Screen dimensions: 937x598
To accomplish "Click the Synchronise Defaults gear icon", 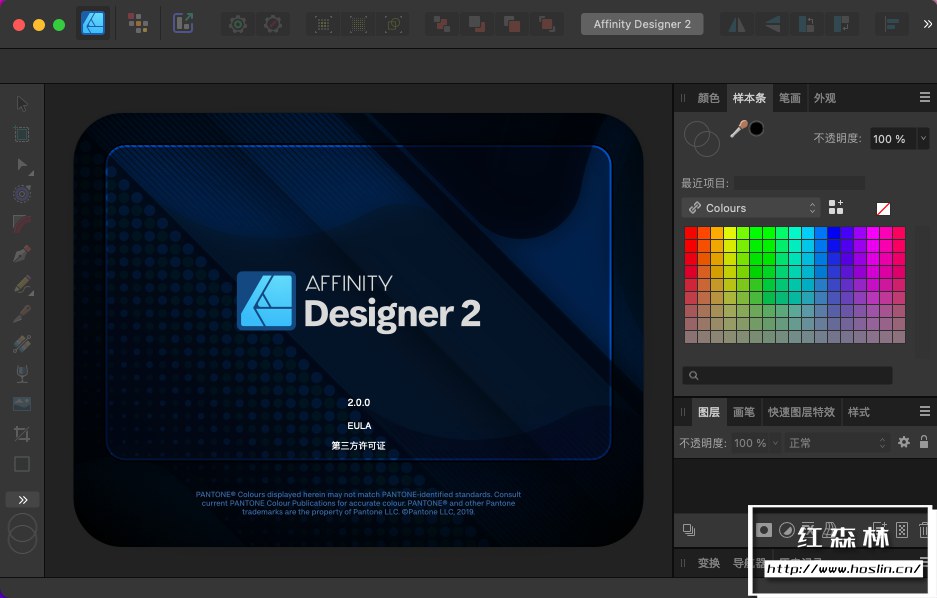I will [238, 24].
